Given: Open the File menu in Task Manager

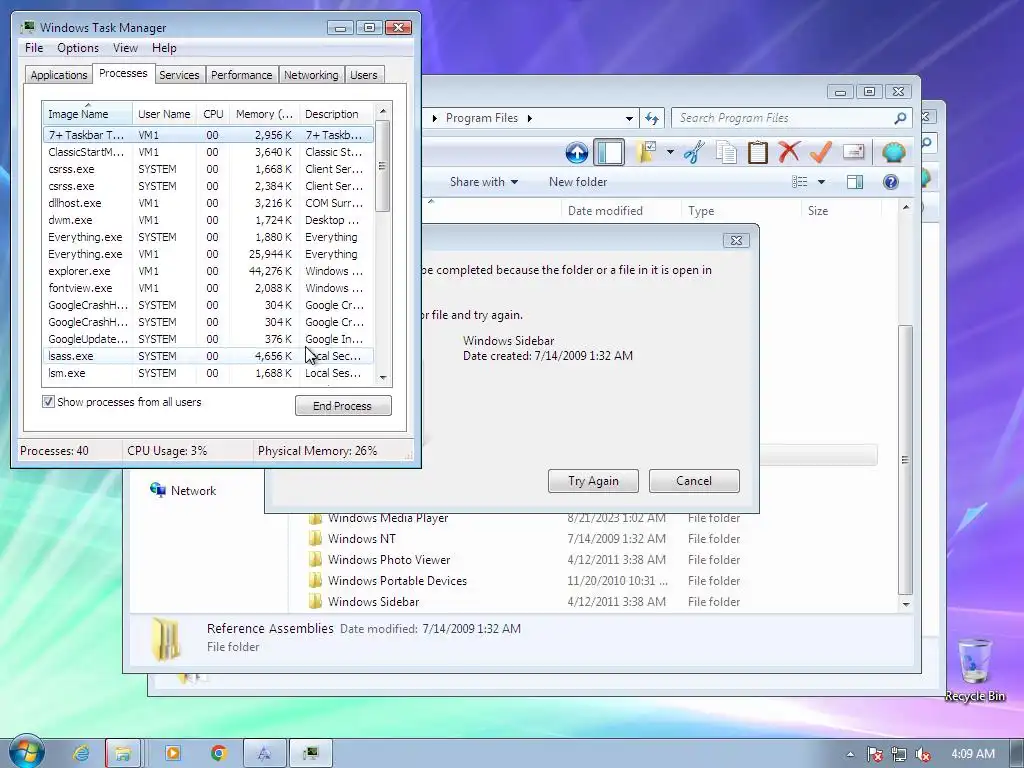Looking at the screenshot, I should tap(34, 48).
